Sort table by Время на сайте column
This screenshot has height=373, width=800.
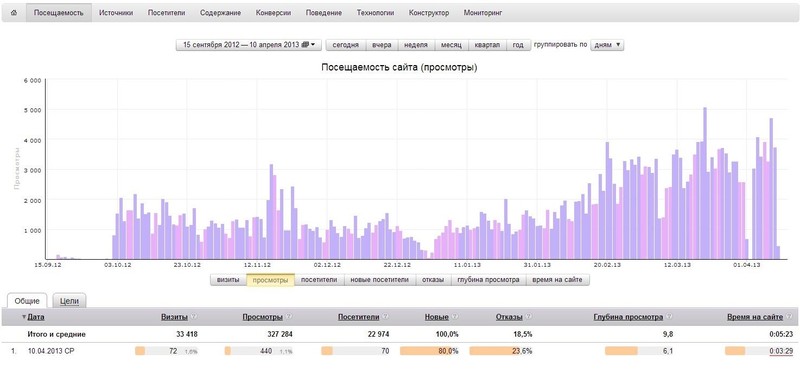[x=755, y=317]
